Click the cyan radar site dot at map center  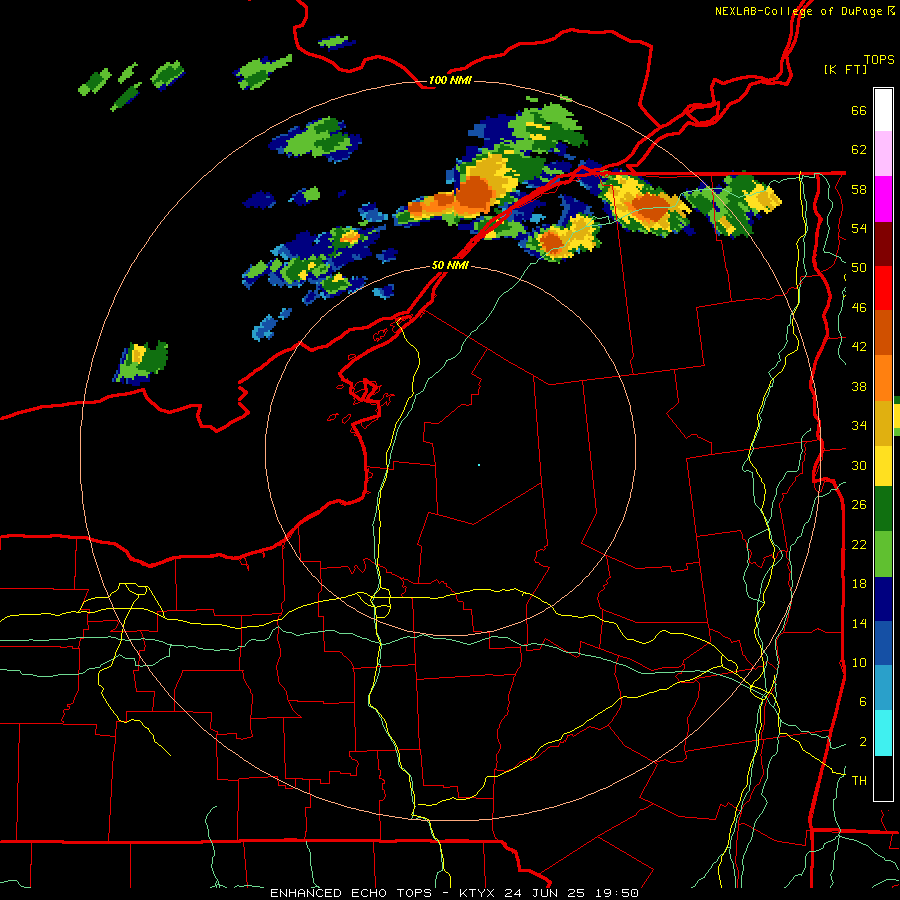pyautogui.click(x=479, y=465)
